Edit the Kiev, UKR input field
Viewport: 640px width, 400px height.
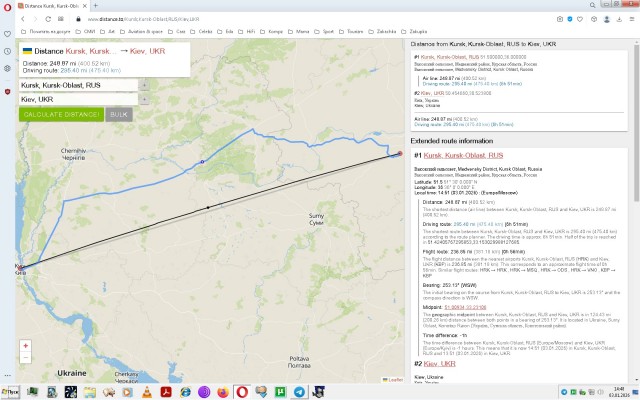[x=78, y=99]
